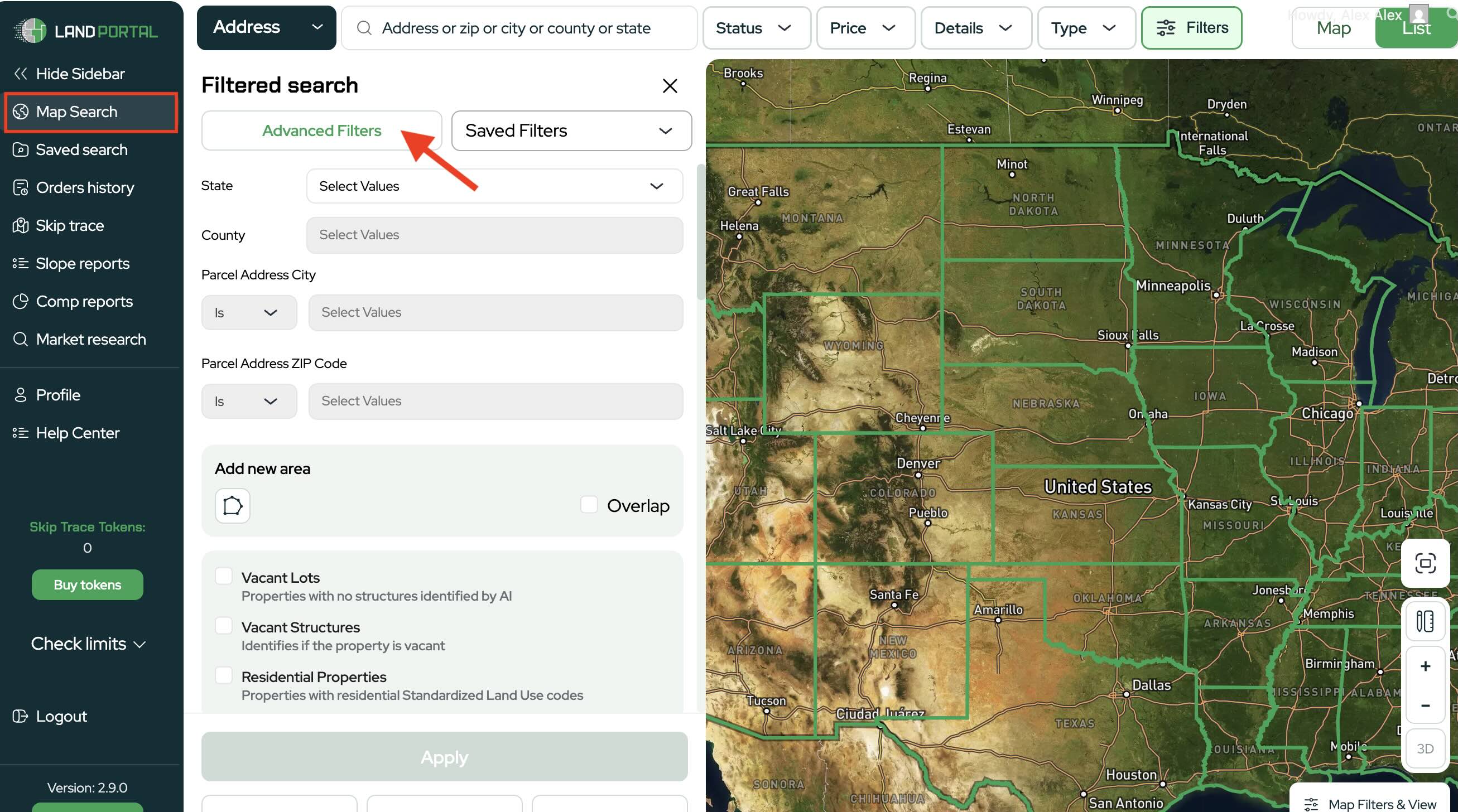Toggle the Overlap checkbox
Image resolution: width=1458 pixels, height=812 pixels.
(x=589, y=505)
